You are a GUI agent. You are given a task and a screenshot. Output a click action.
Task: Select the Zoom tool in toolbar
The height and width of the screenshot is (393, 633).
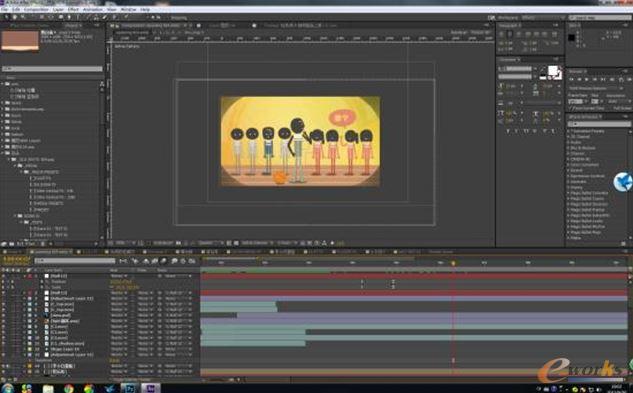[23, 17]
